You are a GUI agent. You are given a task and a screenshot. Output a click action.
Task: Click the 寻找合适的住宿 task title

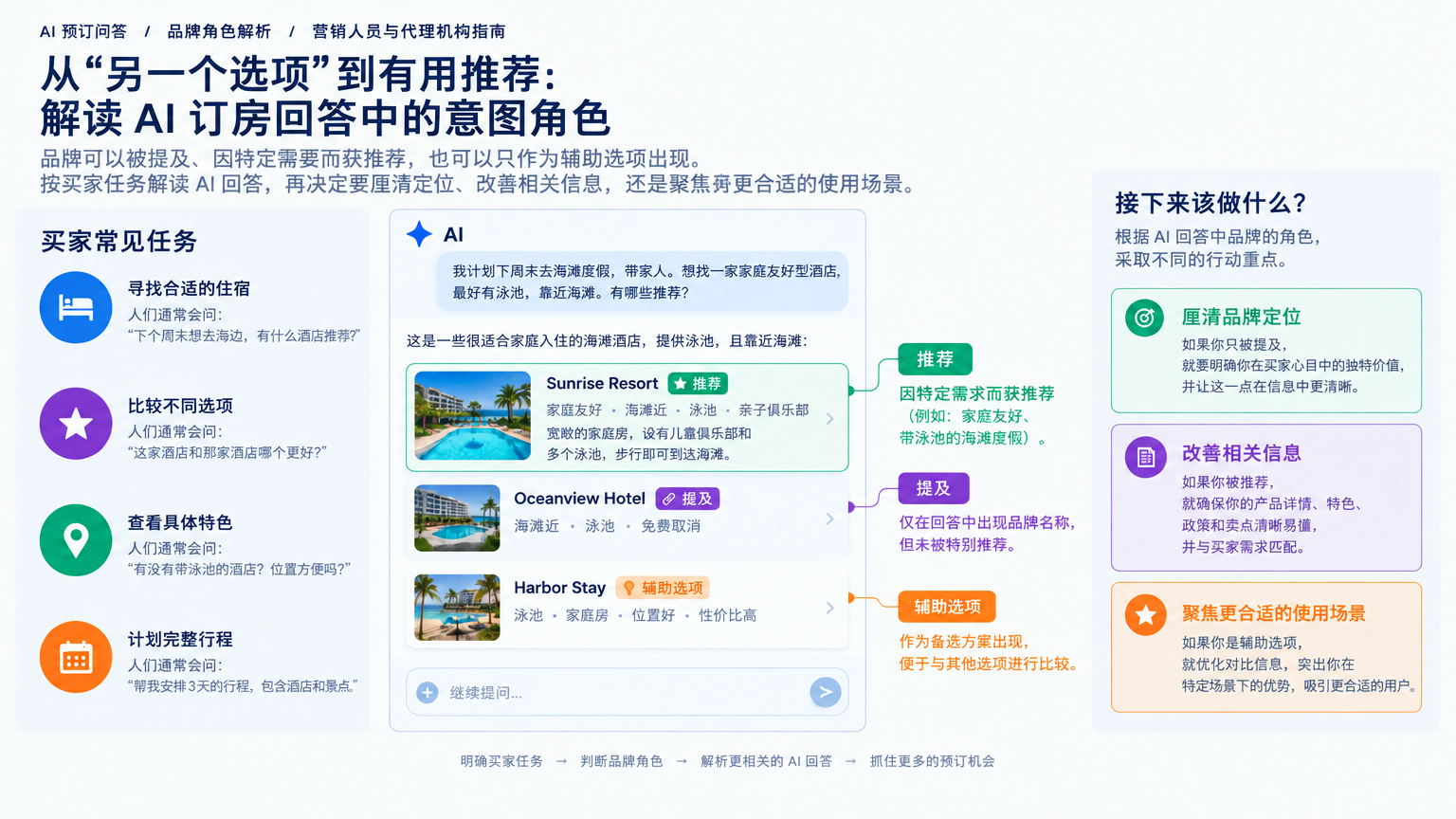pyautogui.click(x=189, y=289)
